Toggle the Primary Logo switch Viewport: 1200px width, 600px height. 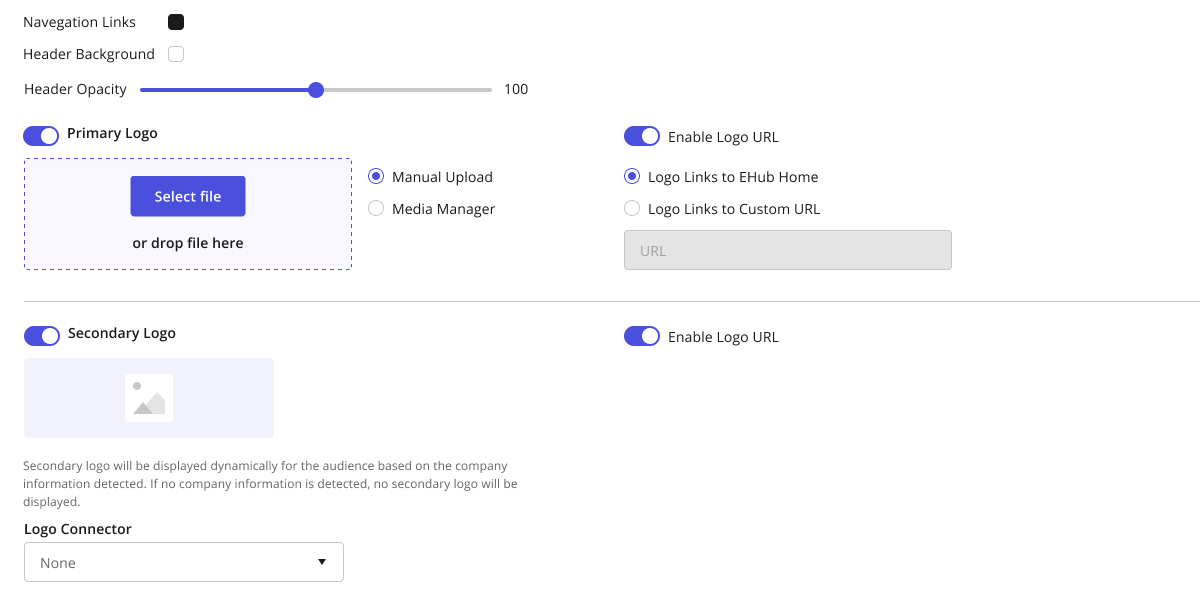pyautogui.click(x=41, y=135)
